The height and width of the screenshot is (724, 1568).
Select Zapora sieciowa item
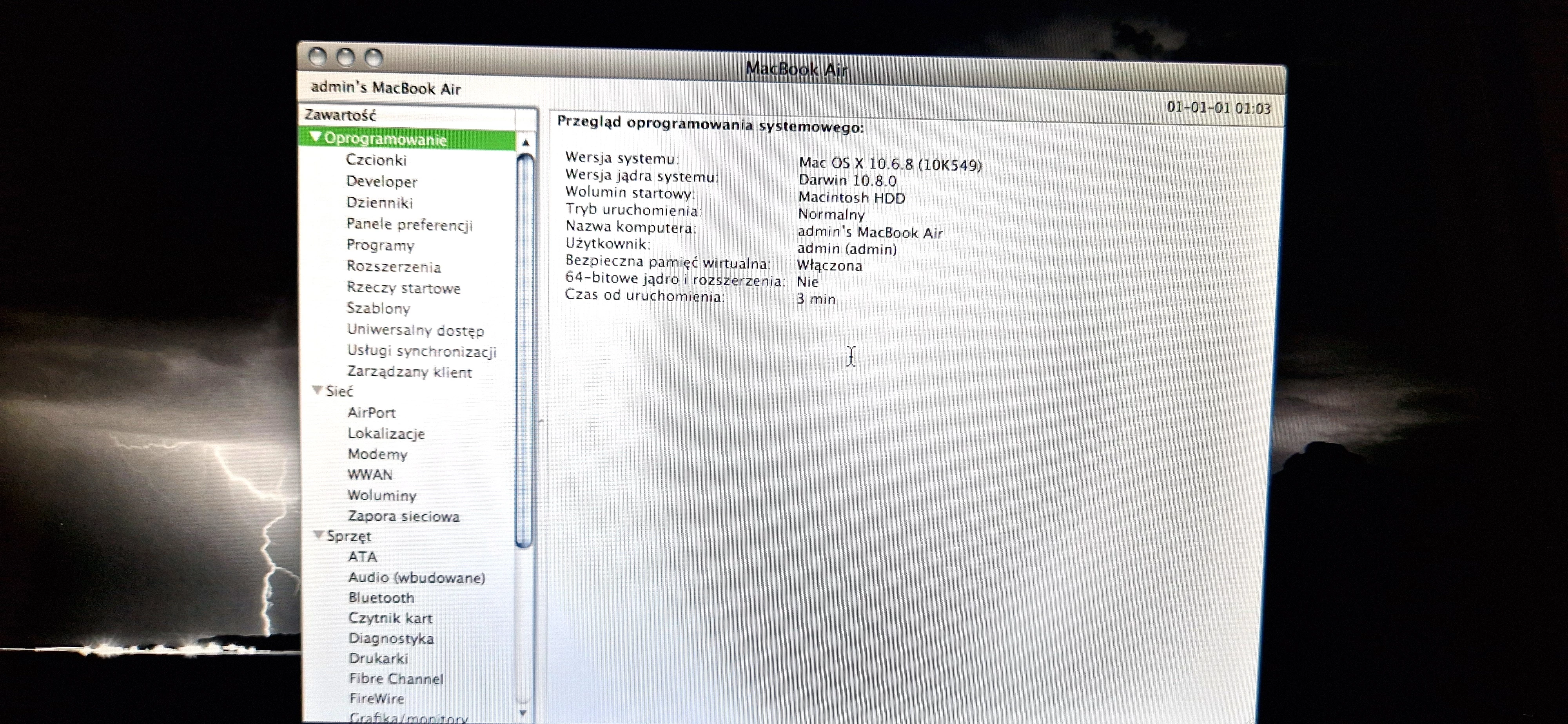click(x=404, y=516)
